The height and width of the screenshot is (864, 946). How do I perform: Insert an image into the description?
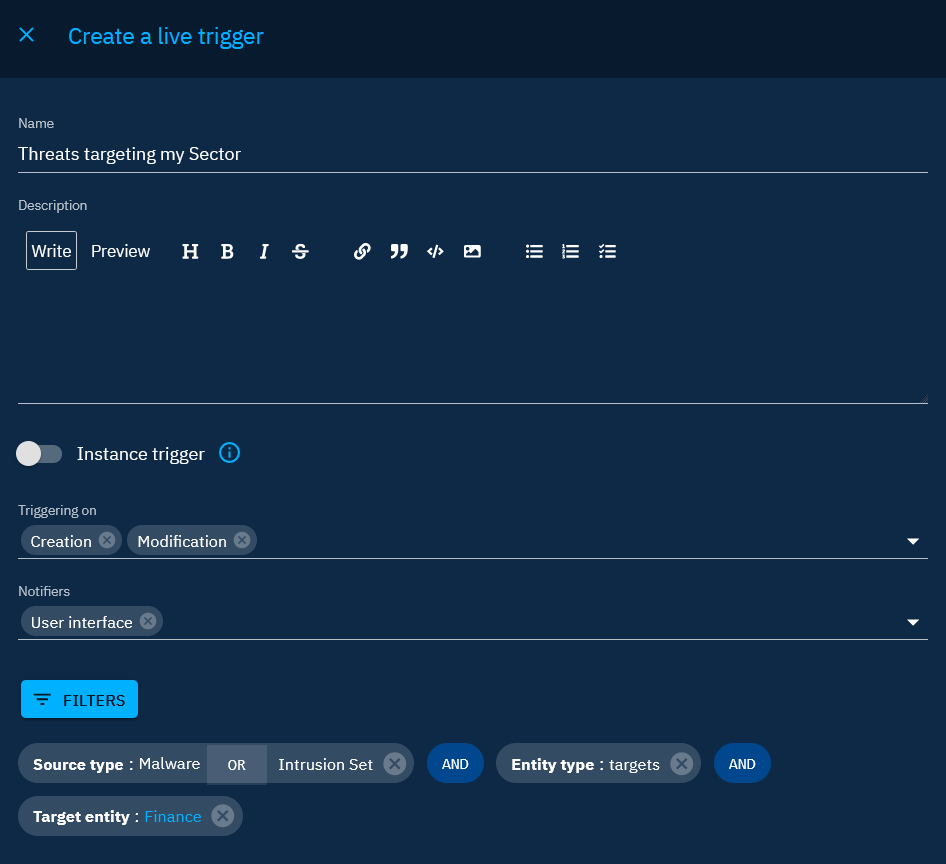tap(472, 252)
